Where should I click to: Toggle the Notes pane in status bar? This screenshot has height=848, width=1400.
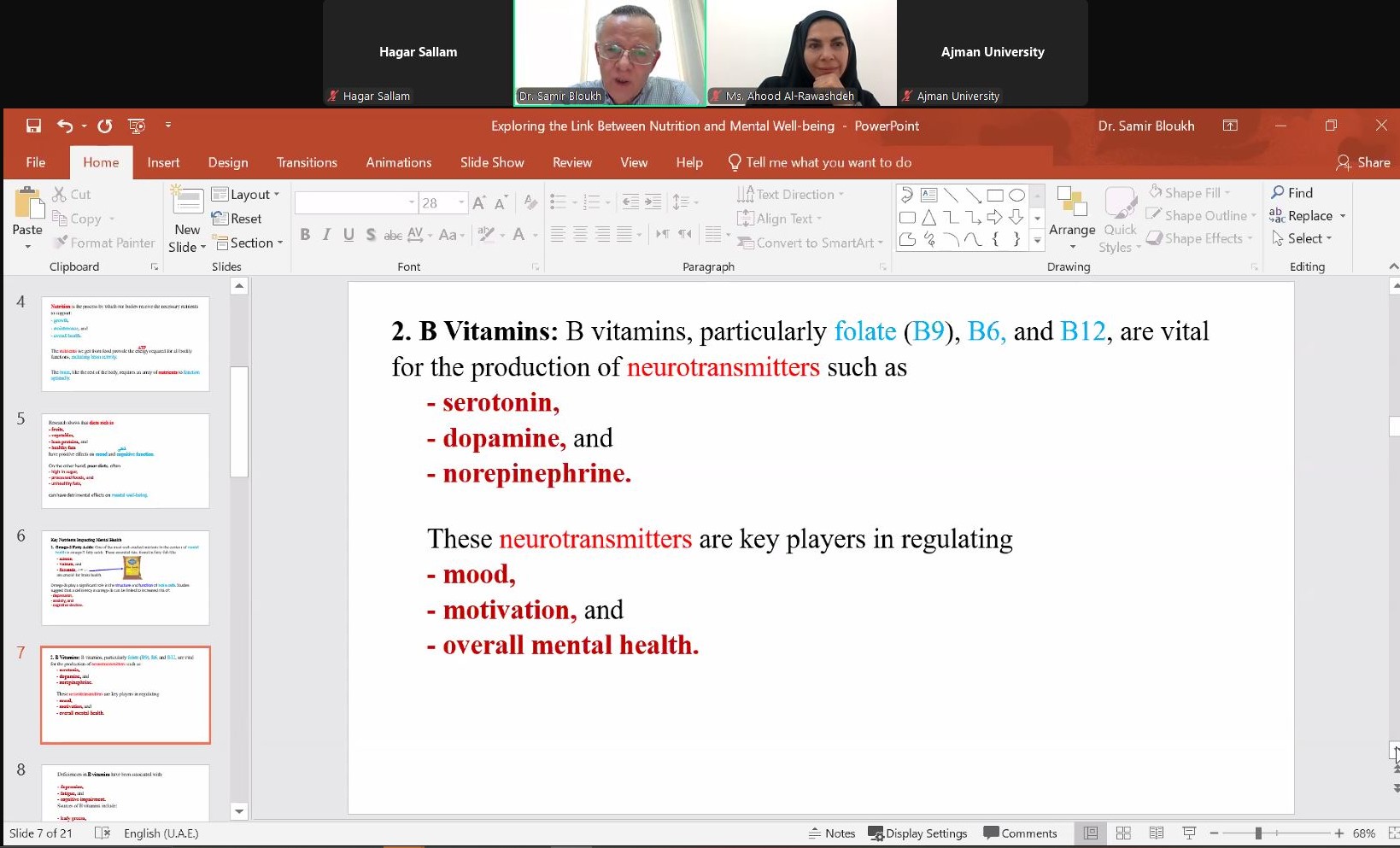click(832, 833)
